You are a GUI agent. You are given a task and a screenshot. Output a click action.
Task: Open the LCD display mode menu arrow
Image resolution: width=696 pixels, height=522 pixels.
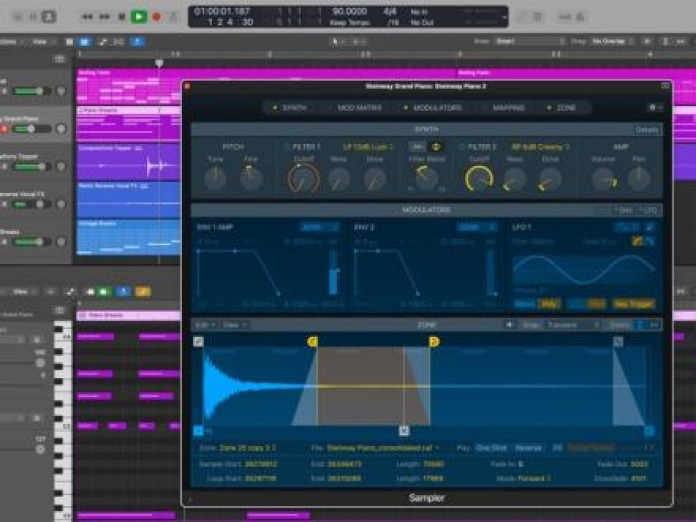click(504, 17)
